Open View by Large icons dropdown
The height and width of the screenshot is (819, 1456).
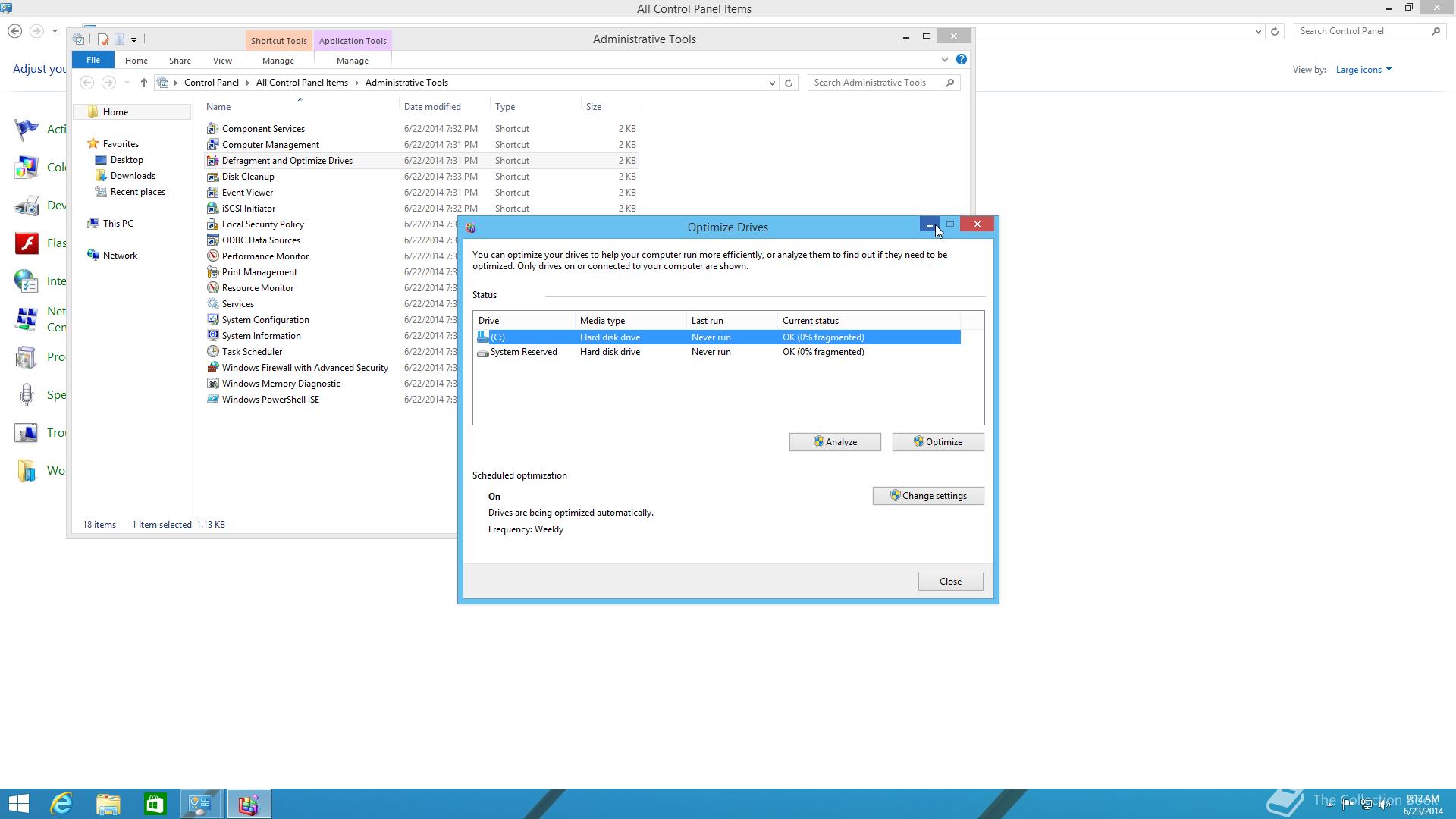(x=1363, y=70)
